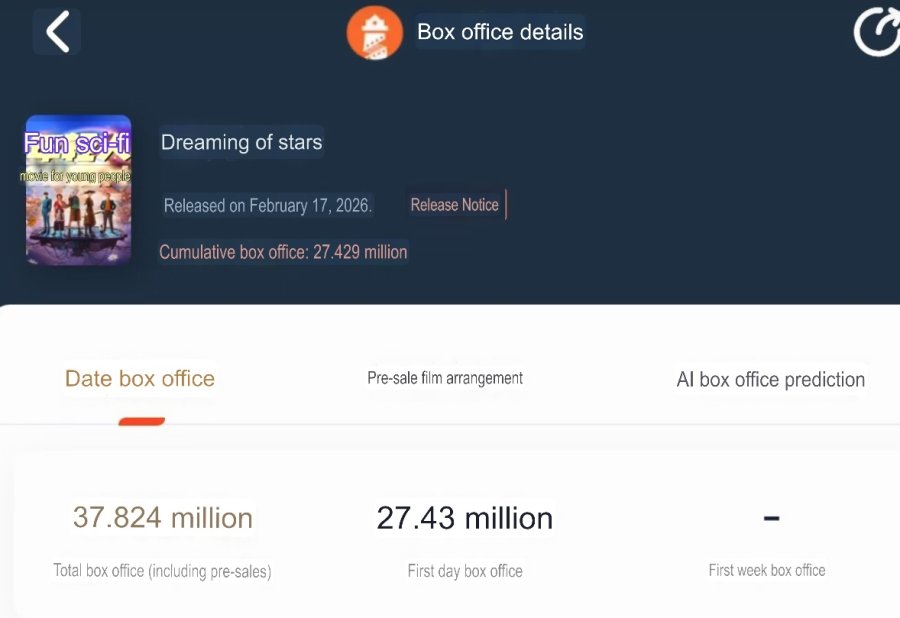This screenshot has width=900, height=618.
Task: Tap the share icon at top right
Action: pos(877,33)
